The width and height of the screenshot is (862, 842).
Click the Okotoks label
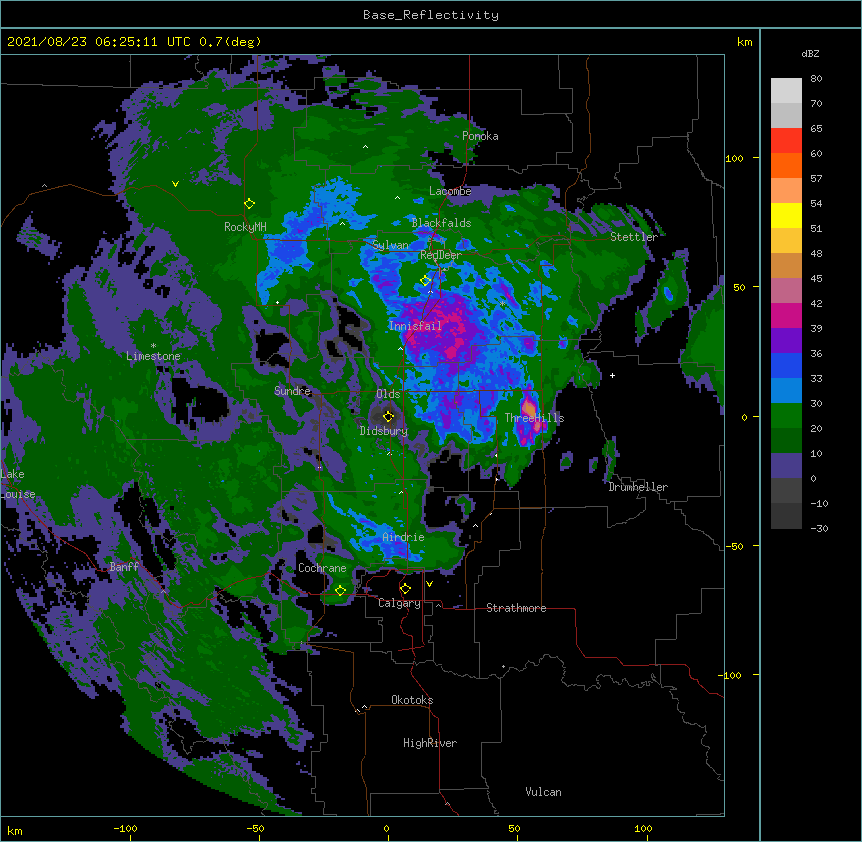click(412, 700)
